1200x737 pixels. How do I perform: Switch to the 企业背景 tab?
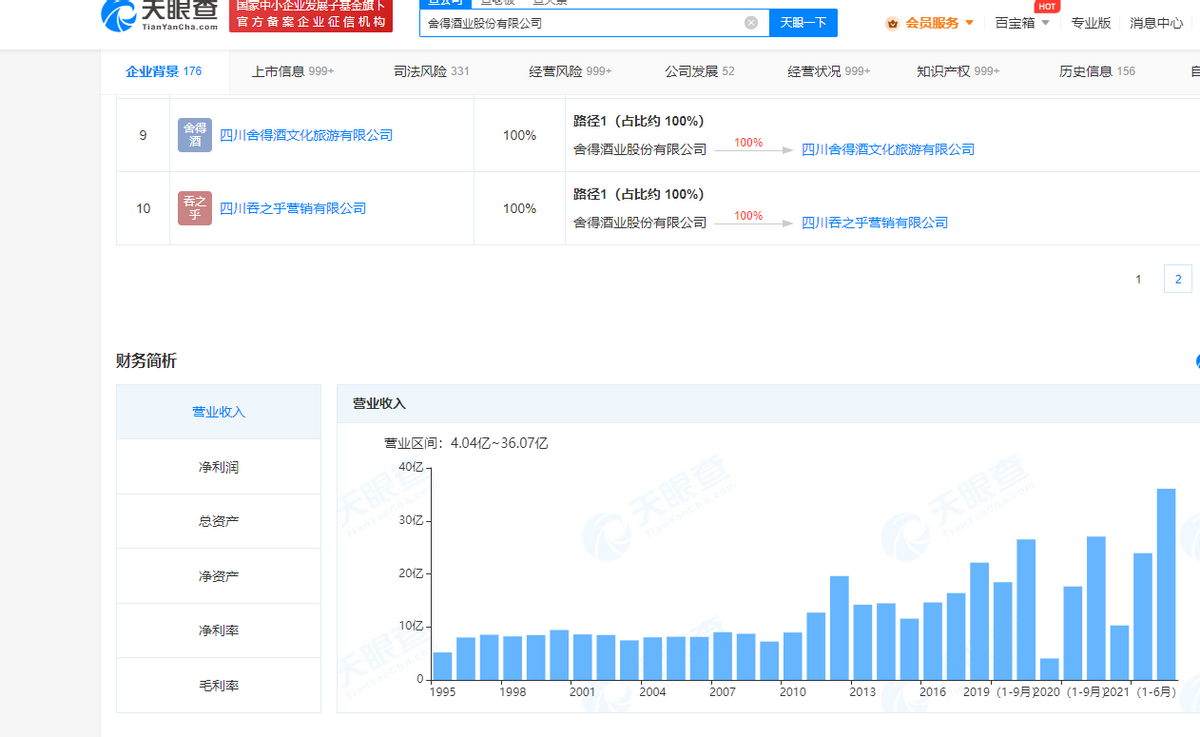[x=164, y=72]
